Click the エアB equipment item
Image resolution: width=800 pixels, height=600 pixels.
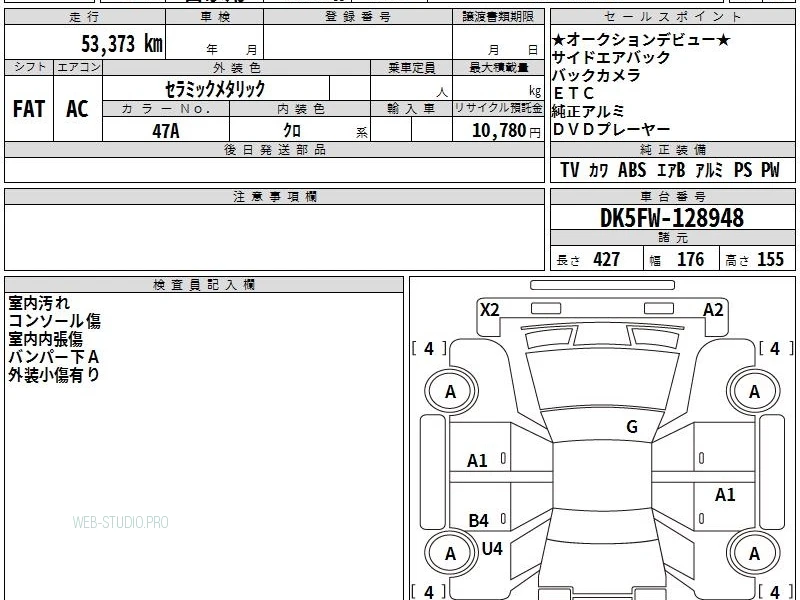(x=671, y=170)
